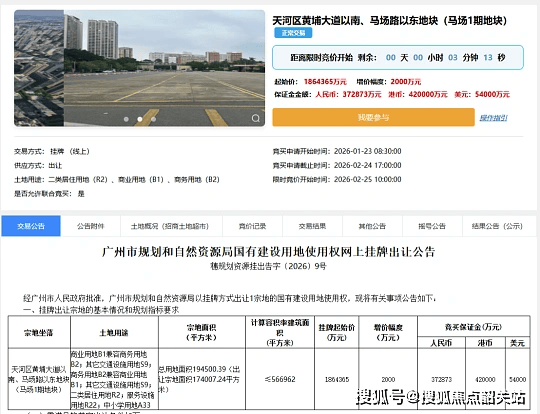This screenshot has height=414, width=540.
Task: Select the second carousel dot indicator
Action: click(x=140, y=119)
